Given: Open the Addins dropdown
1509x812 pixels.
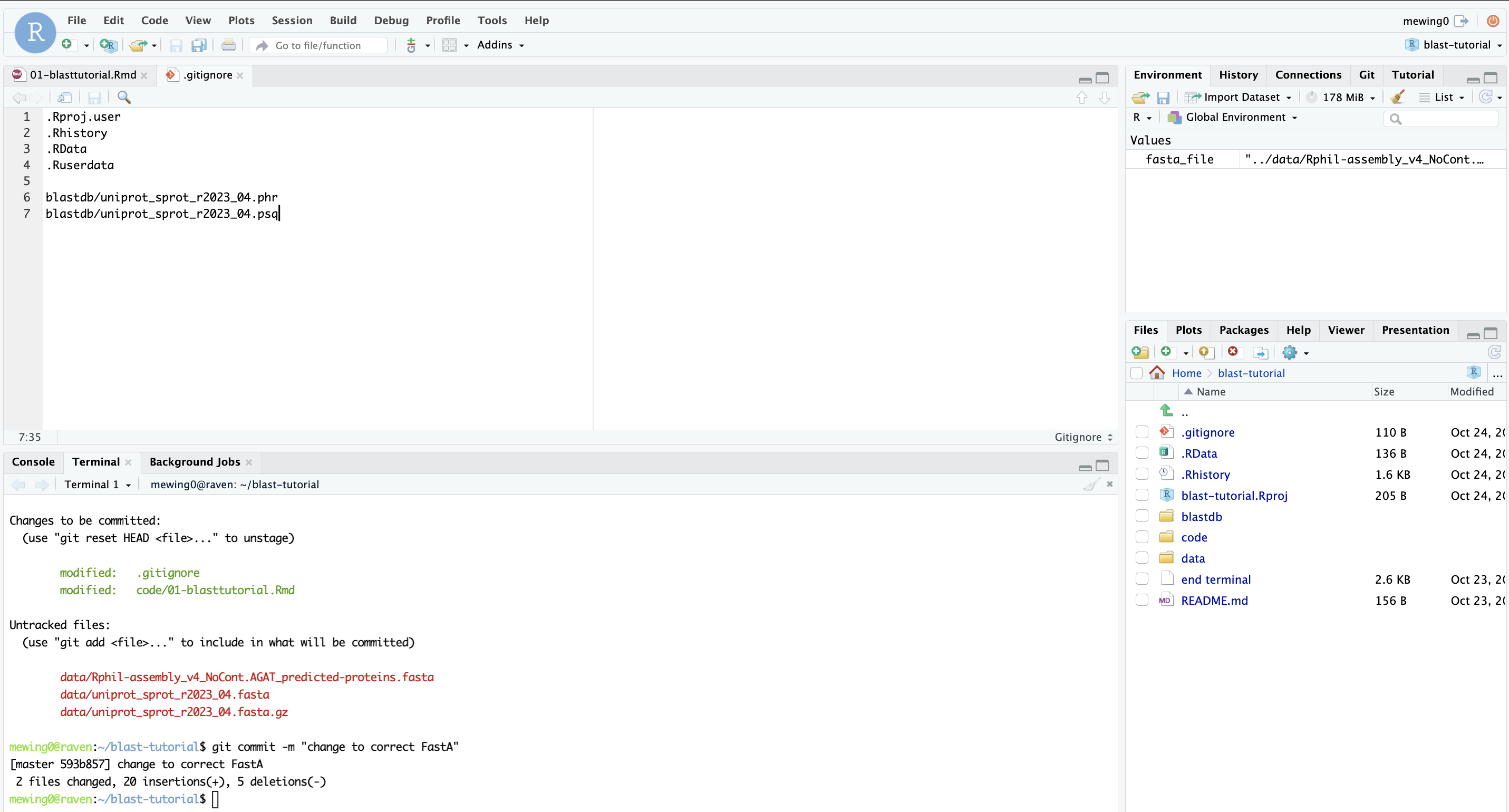Looking at the screenshot, I should tap(500, 44).
